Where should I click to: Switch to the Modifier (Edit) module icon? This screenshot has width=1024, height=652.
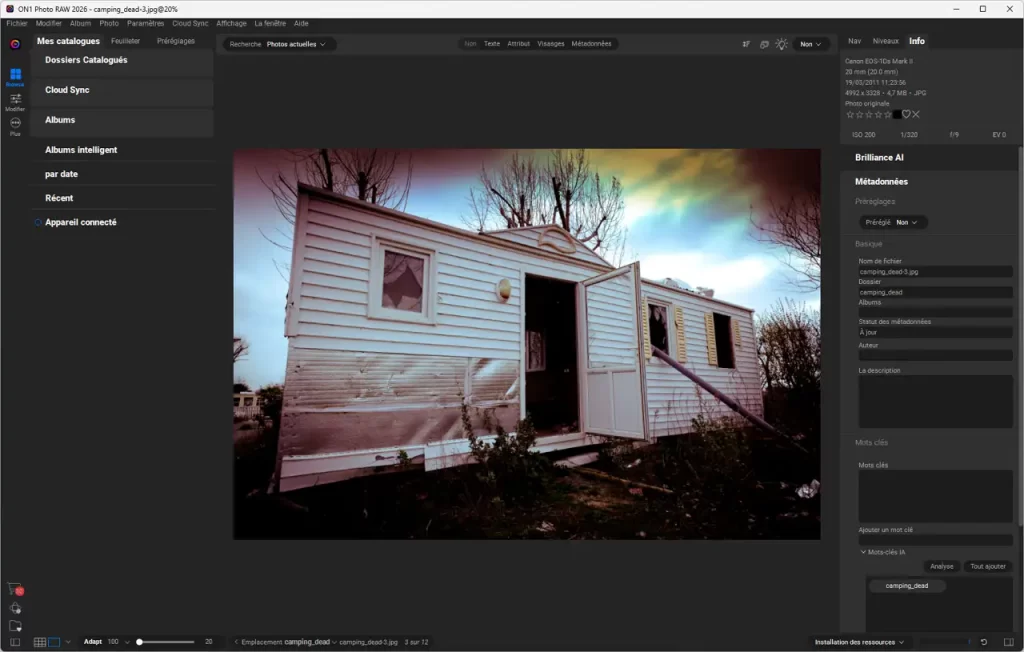click(x=15, y=101)
